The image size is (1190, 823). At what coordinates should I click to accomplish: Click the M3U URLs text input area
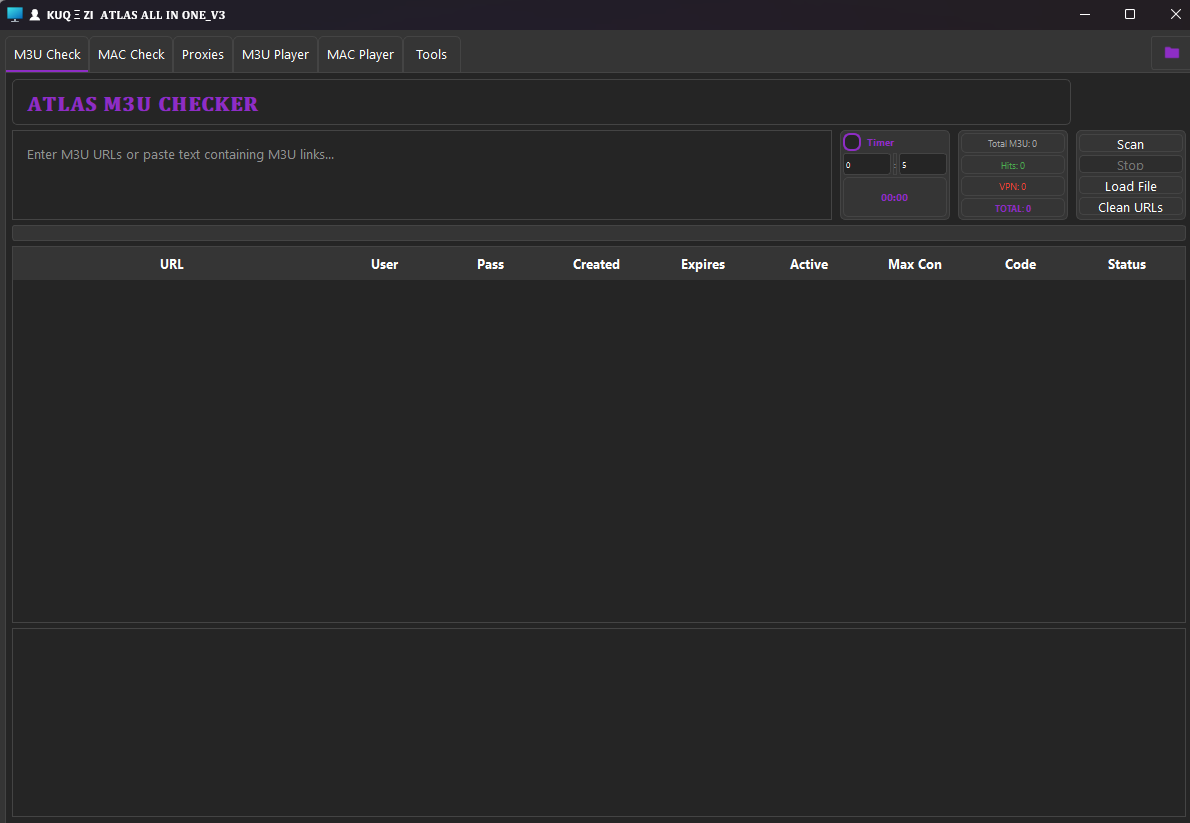pyautogui.click(x=421, y=175)
